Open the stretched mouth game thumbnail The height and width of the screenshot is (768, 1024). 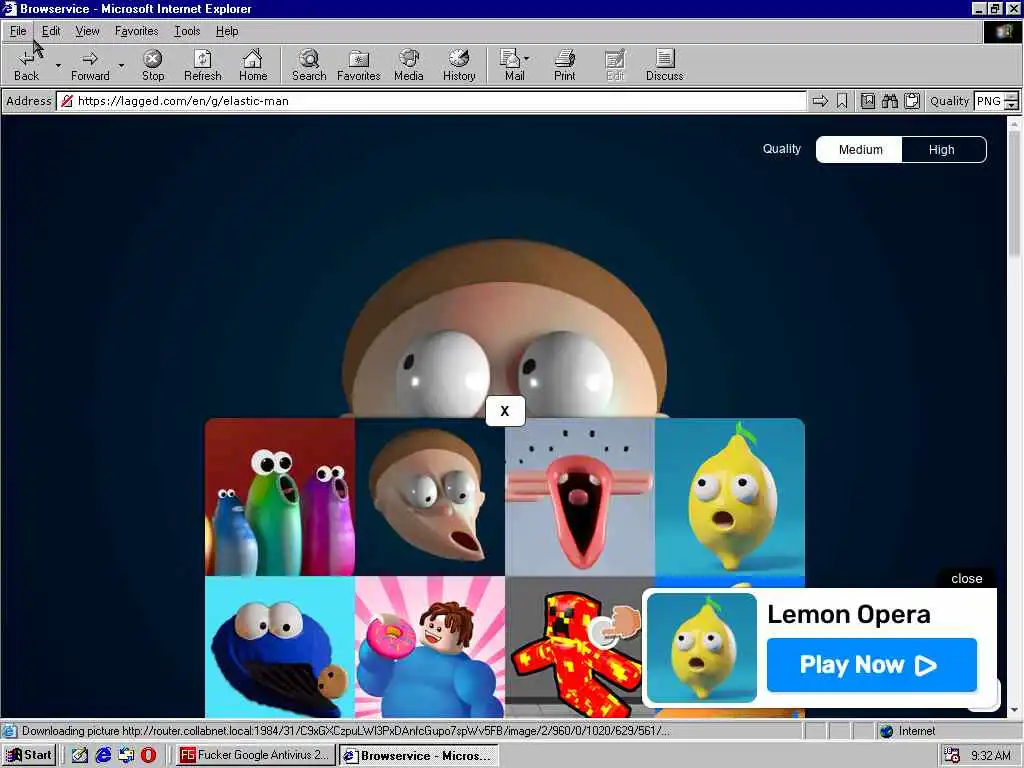click(580, 497)
